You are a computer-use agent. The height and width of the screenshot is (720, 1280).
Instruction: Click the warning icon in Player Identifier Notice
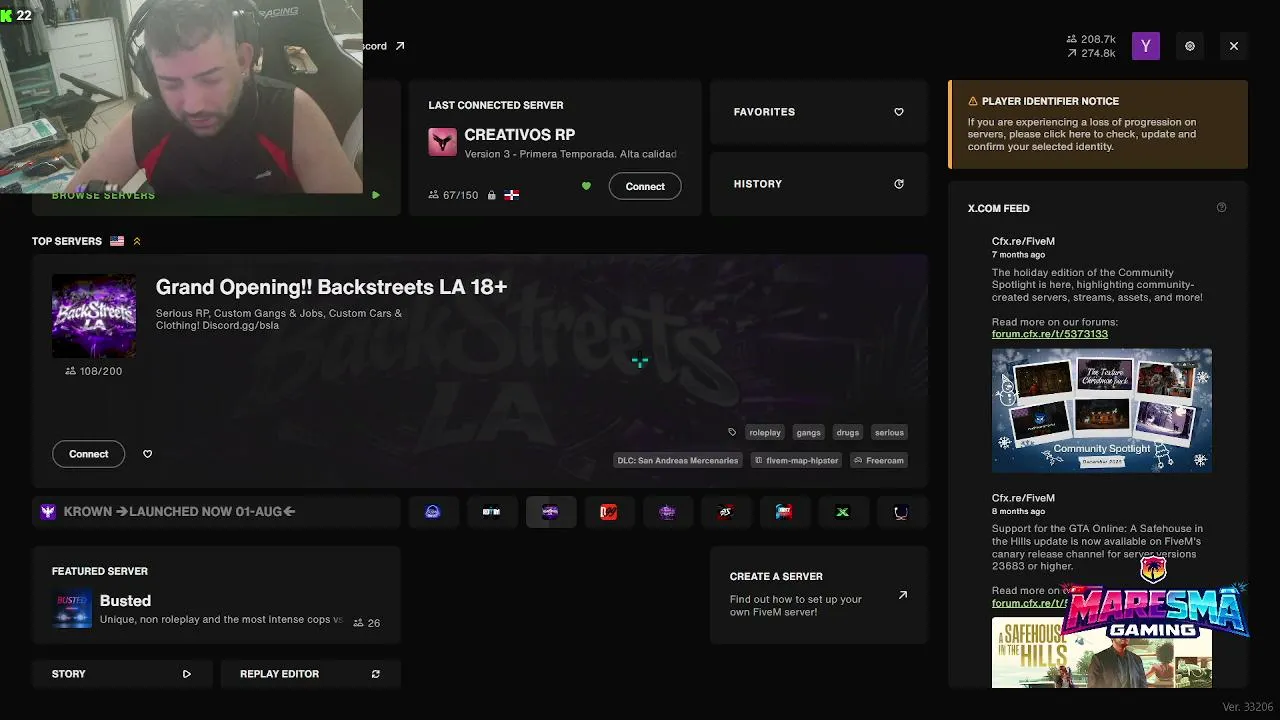(973, 101)
